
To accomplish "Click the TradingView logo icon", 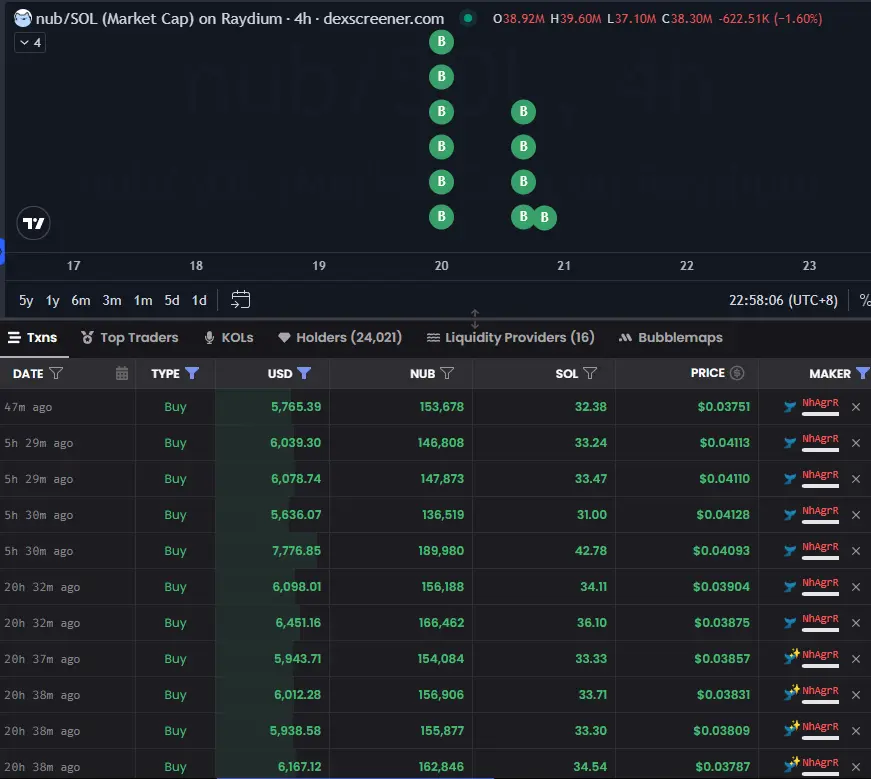I will click(33, 223).
